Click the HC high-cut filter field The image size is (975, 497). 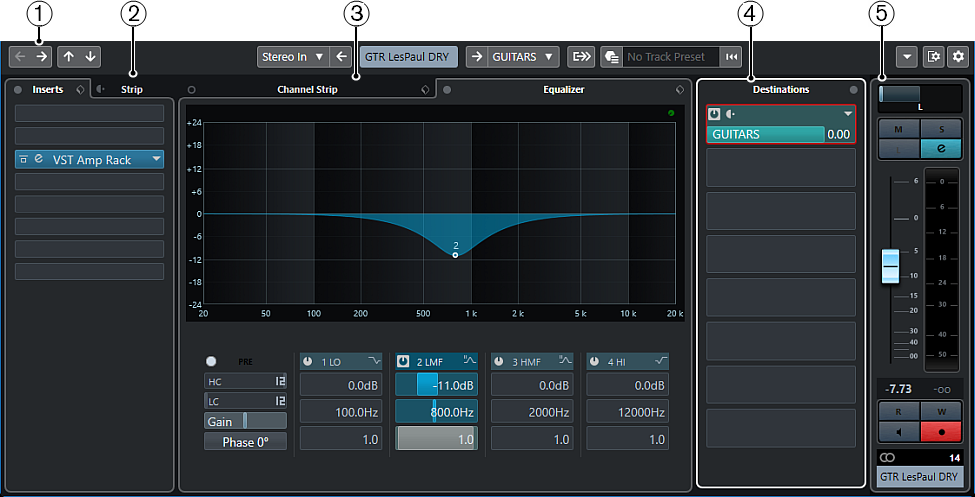245,381
